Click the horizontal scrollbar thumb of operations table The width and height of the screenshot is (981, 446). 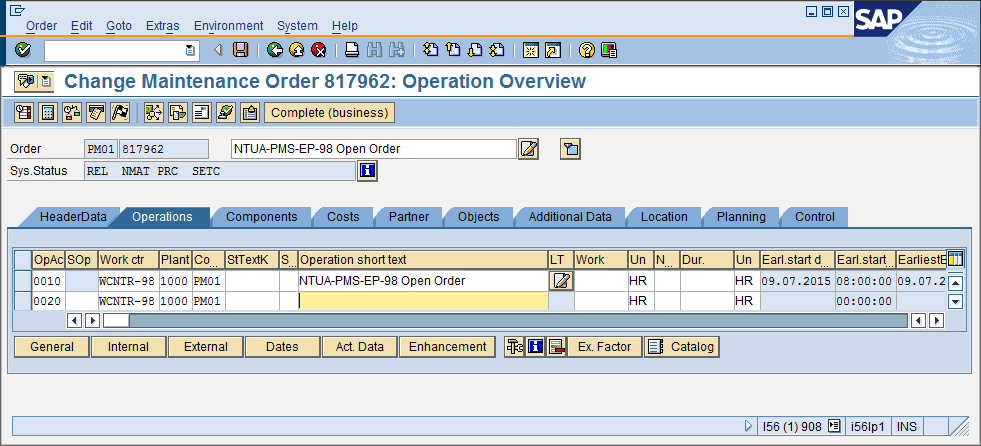click(x=116, y=321)
